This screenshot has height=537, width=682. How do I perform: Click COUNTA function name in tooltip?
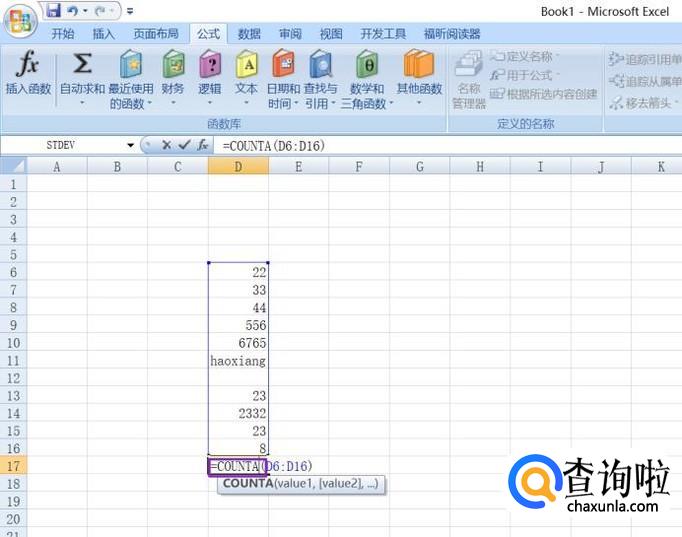[248, 484]
